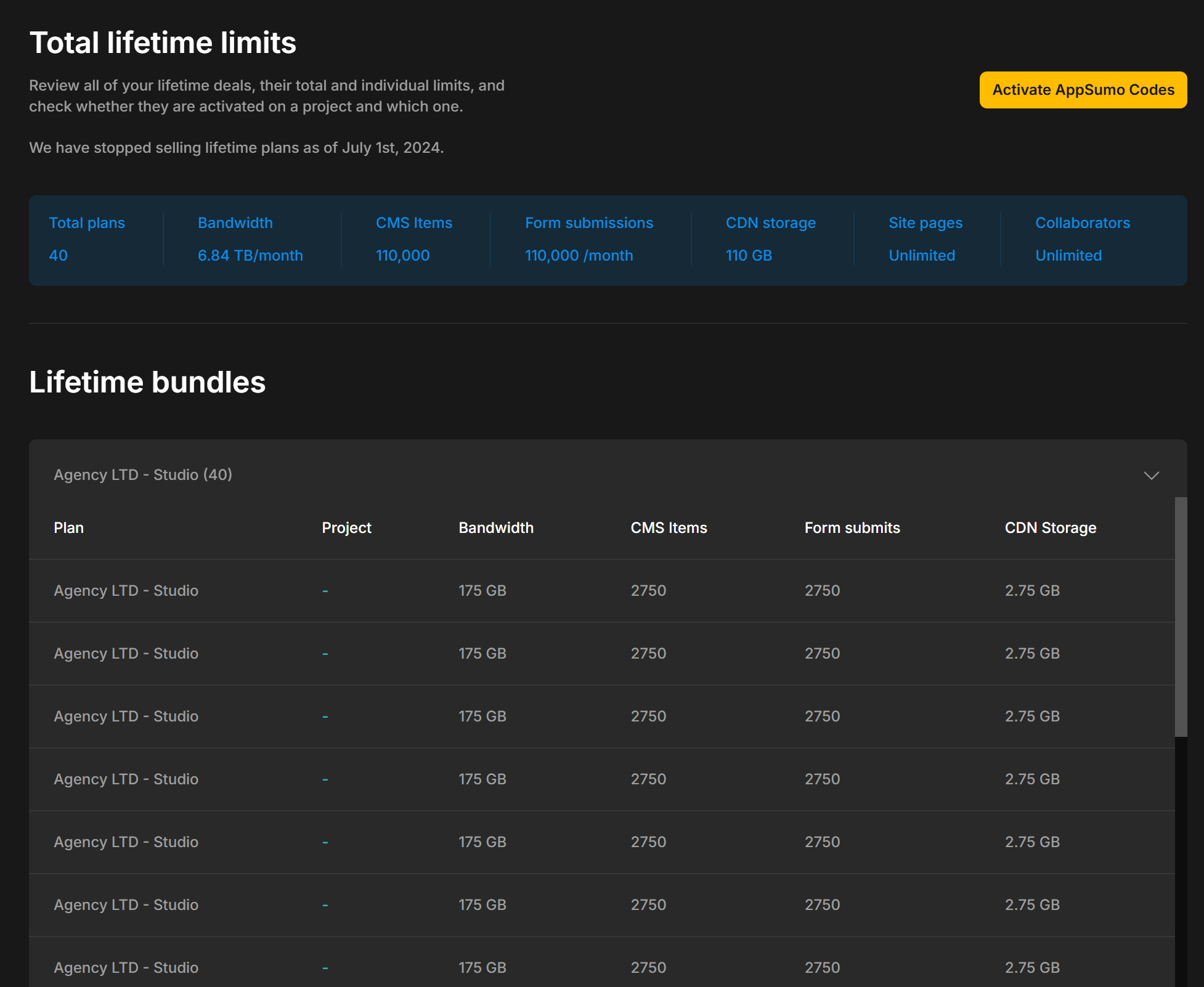The image size is (1204, 987).
Task: Click the Activate AppSumo Codes button
Action: (1083, 90)
